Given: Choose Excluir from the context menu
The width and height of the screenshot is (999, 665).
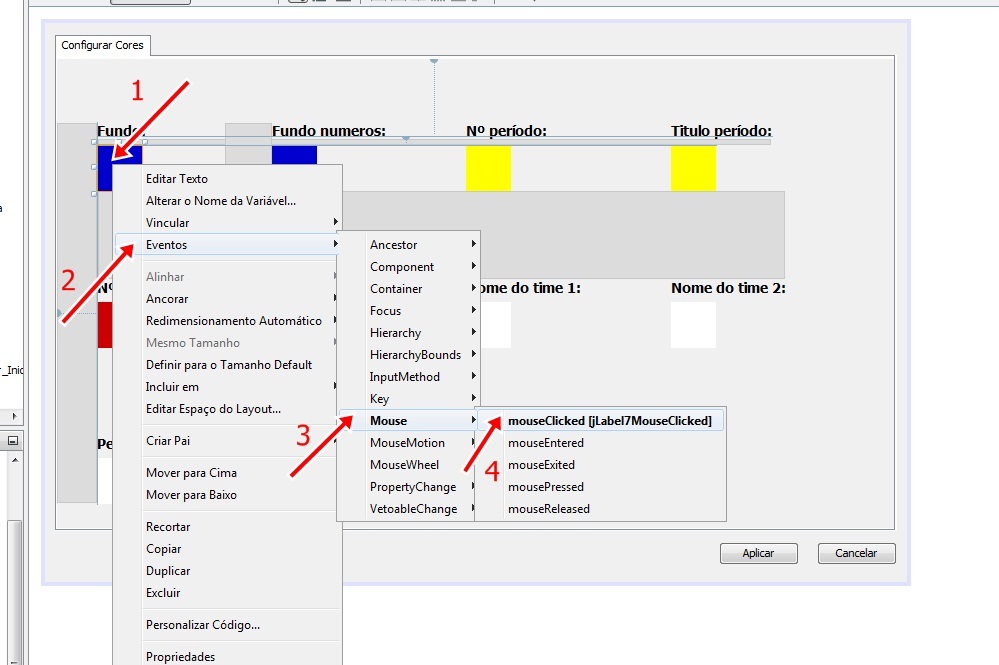Looking at the screenshot, I should click(227, 593).
